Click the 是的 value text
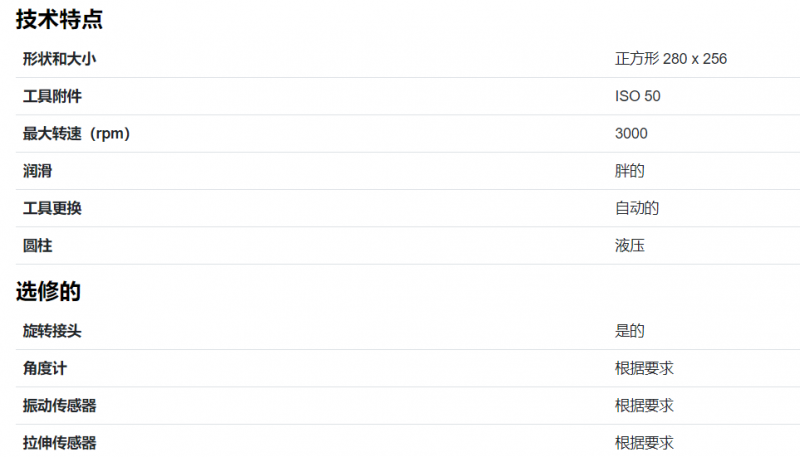 (630, 331)
